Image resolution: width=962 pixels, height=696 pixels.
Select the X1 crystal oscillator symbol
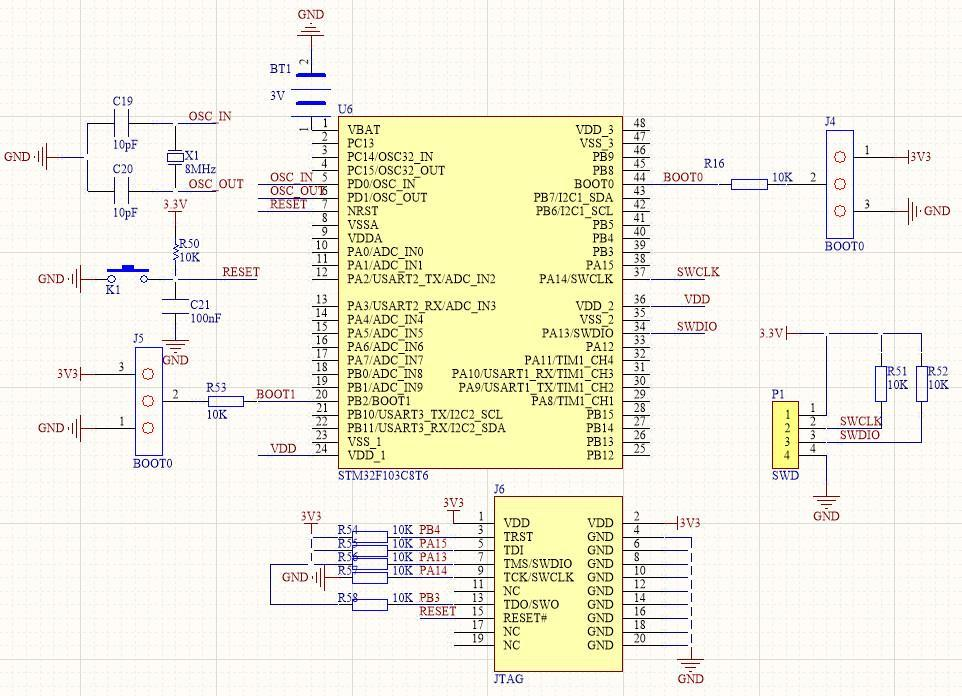click(x=175, y=158)
